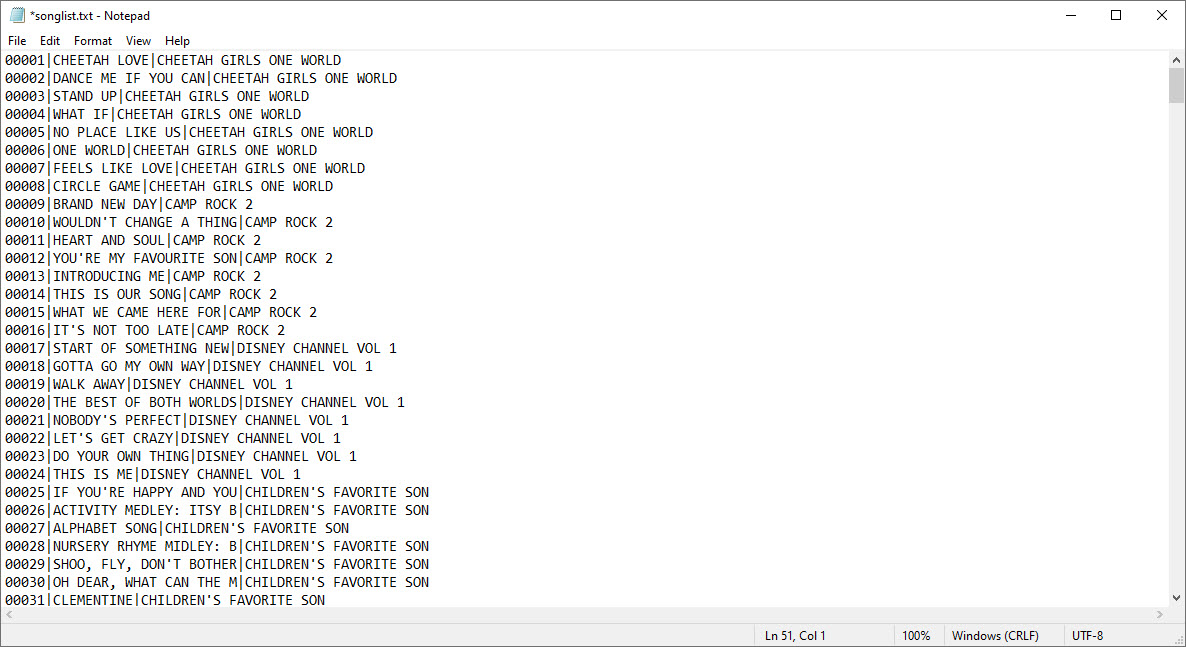
Task: Open the Help menu
Action: (177, 41)
